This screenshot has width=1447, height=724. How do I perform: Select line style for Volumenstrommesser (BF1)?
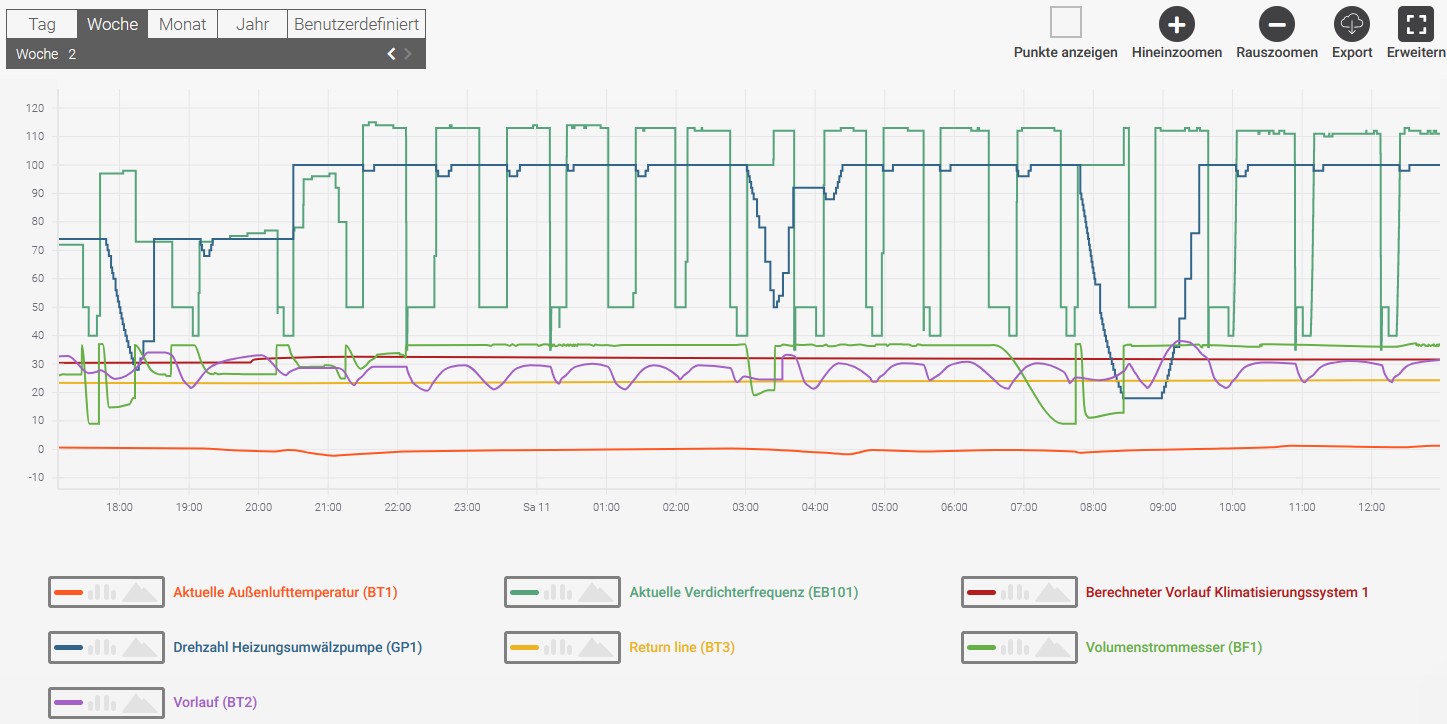982,647
